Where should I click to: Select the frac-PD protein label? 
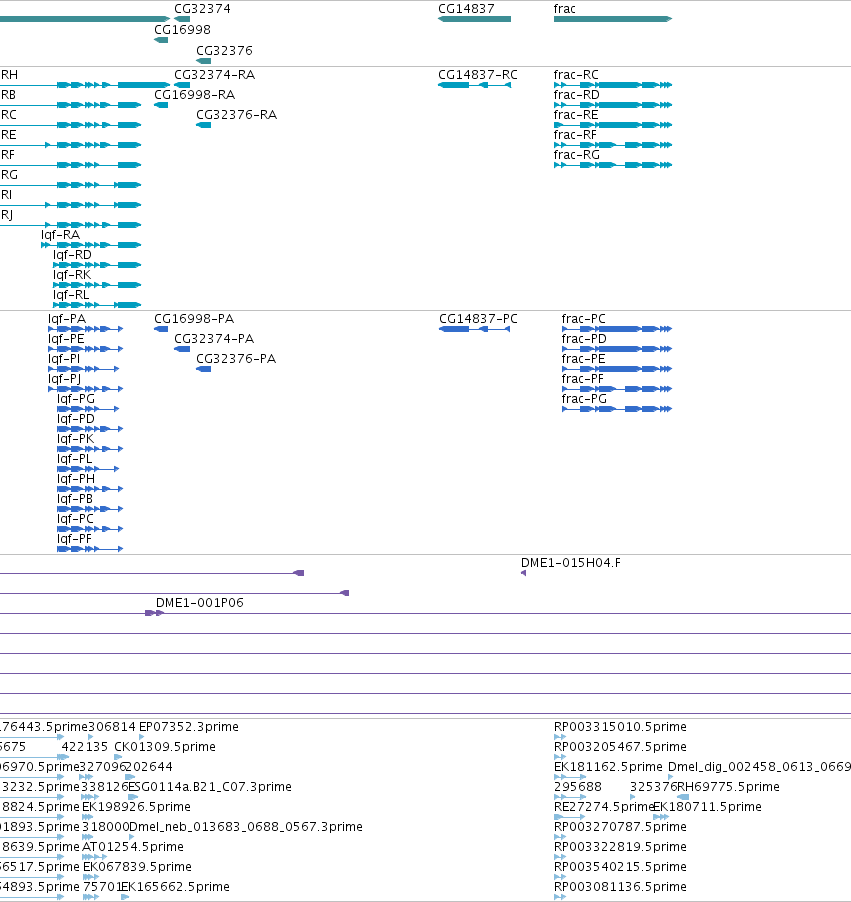click(x=584, y=339)
